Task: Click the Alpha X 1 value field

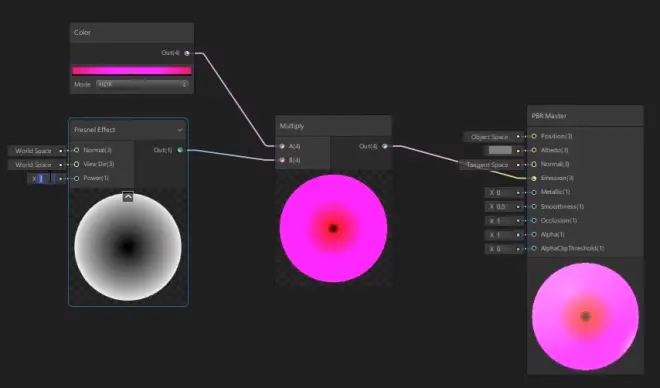Action: click(503, 235)
